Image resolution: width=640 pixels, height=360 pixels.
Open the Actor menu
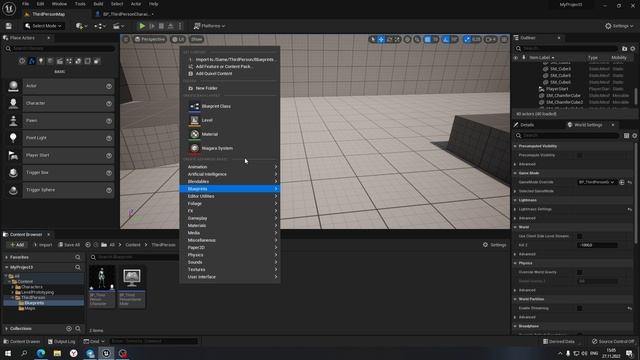pyautogui.click(x=136, y=4)
